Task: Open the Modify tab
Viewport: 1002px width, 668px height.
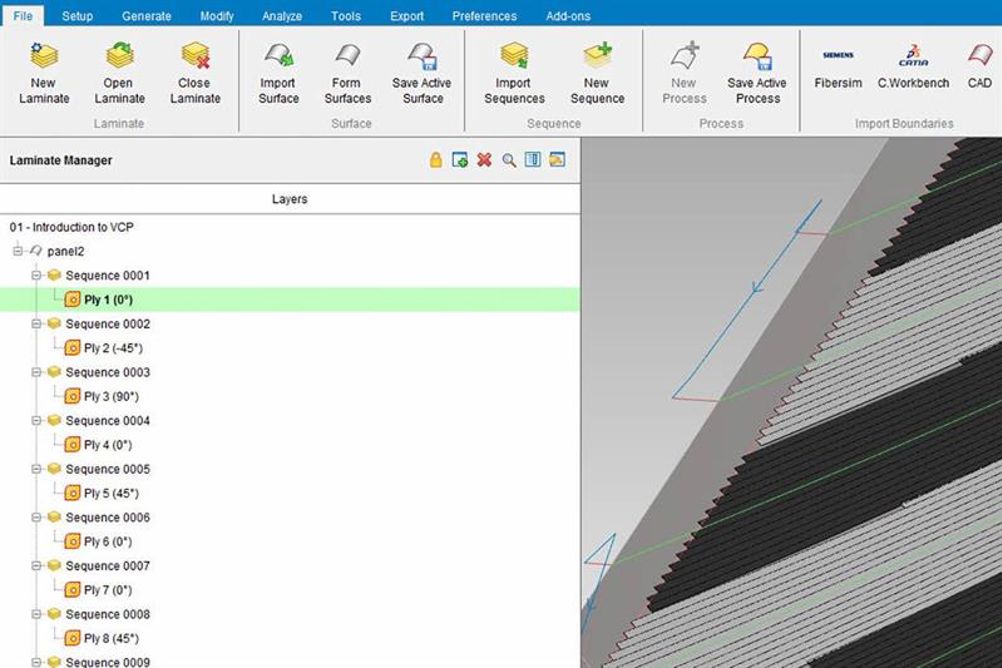Action: tap(217, 16)
